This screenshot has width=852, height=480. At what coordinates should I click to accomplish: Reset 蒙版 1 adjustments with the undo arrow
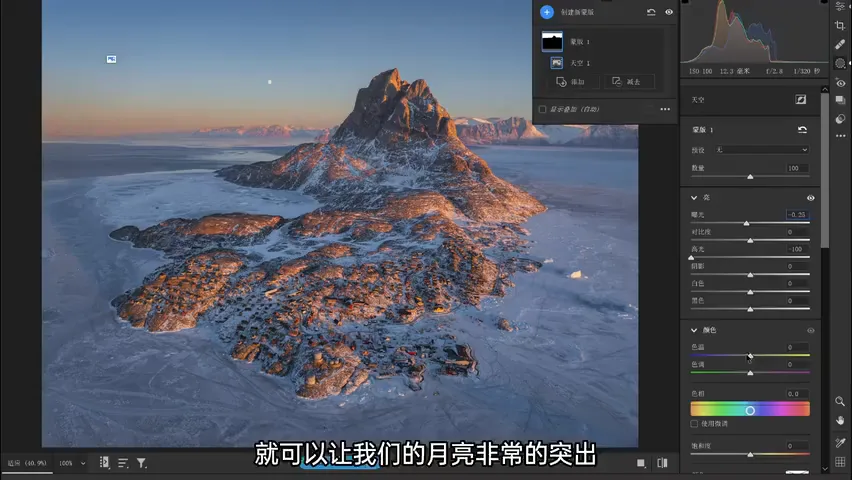click(802, 129)
